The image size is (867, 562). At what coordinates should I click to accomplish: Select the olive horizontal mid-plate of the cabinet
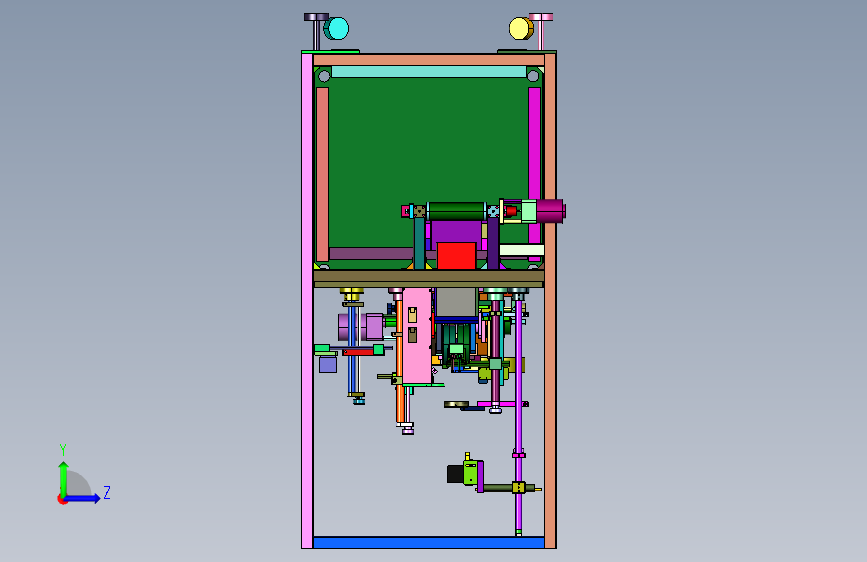tap(429, 279)
